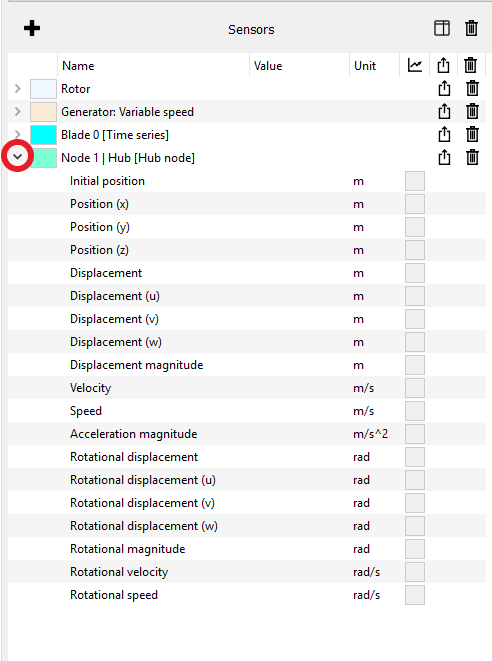Enable plotting for Position (x)

(x=415, y=204)
